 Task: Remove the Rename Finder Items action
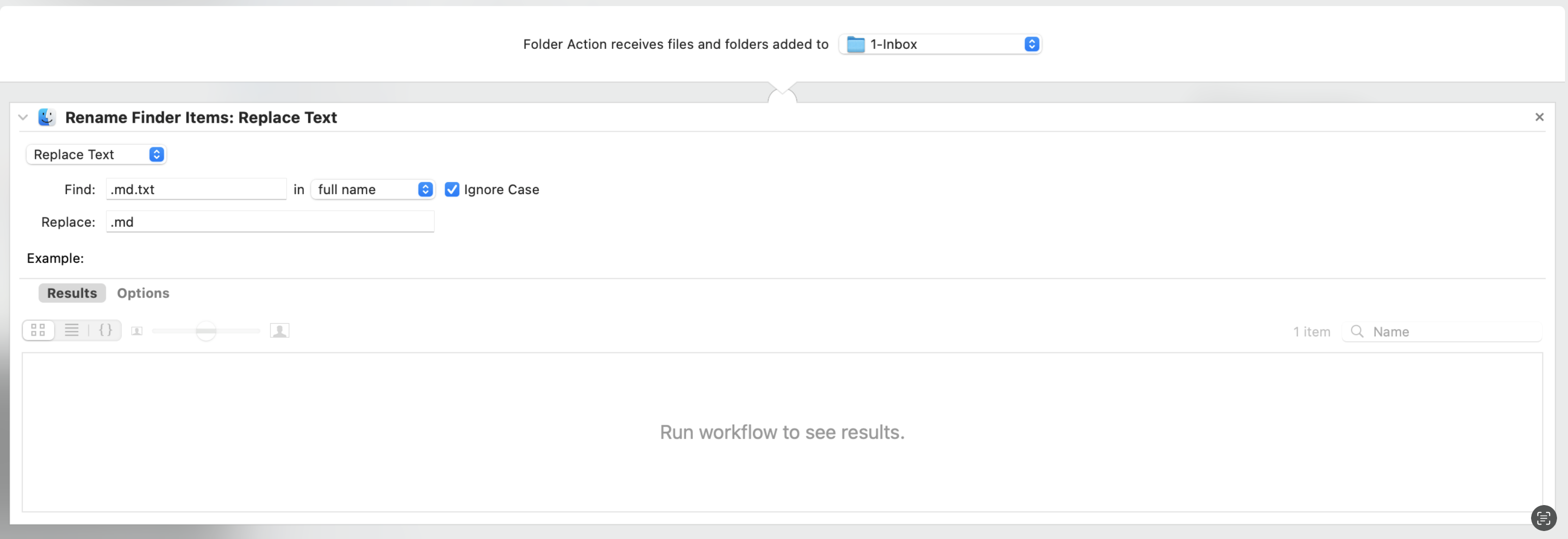[x=1539, y=117]
